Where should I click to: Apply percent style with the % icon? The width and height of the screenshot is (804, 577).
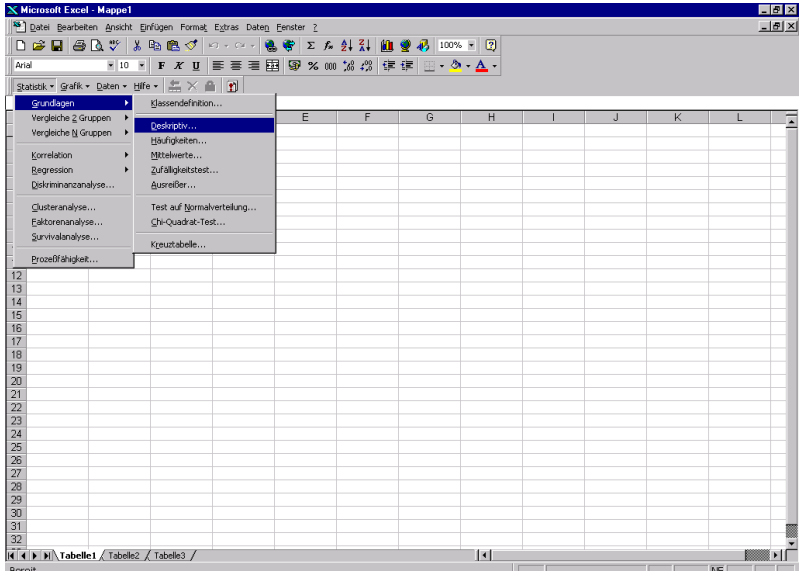(x=313, y=66)
